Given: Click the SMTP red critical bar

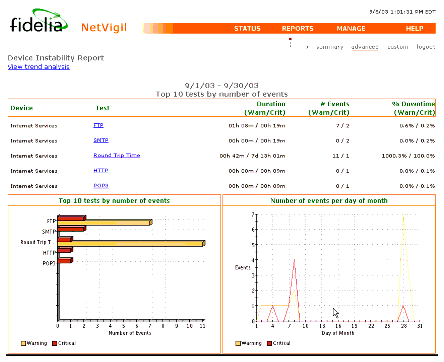Looking at the screenshot, I should tap(72, 229).
